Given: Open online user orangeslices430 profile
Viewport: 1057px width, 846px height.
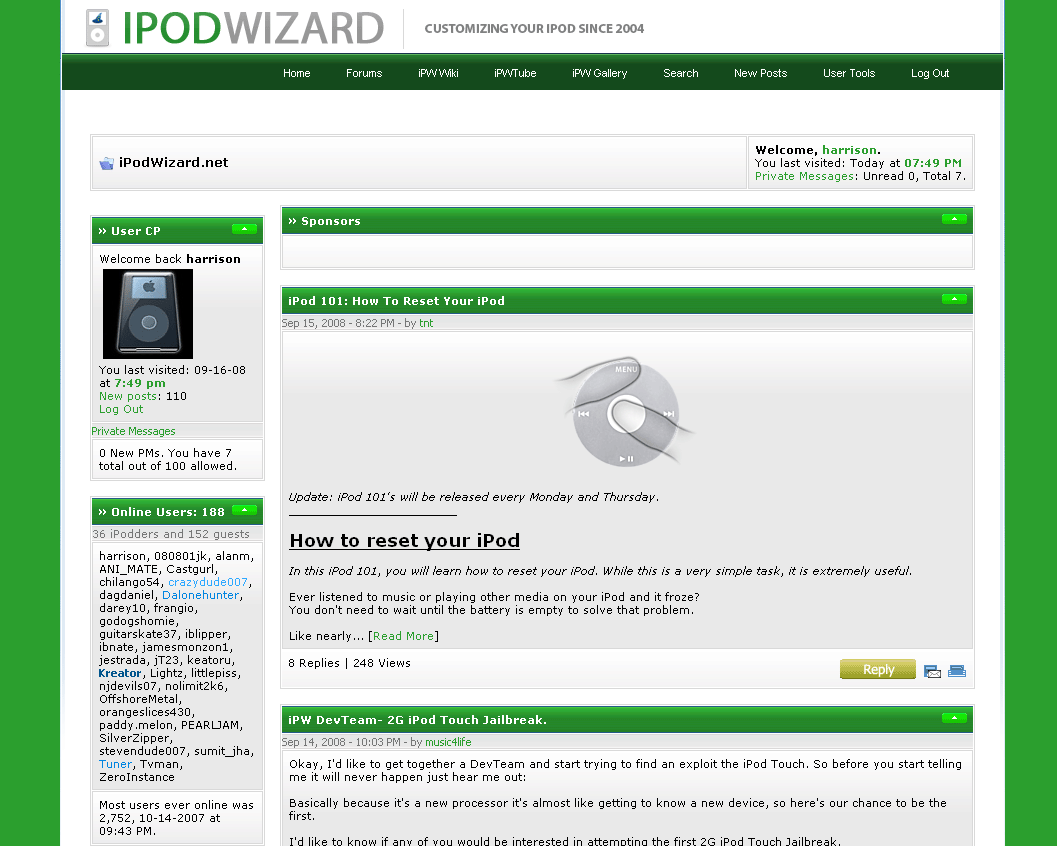Looking at the screenshot, I should 145,713.
